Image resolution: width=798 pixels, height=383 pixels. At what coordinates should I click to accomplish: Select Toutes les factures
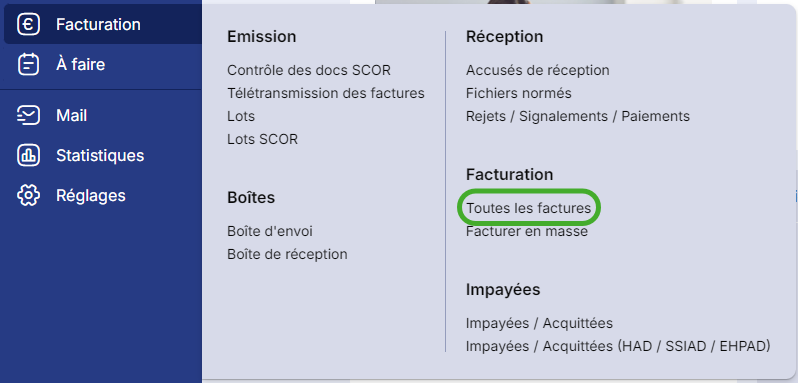click(528, 208)
